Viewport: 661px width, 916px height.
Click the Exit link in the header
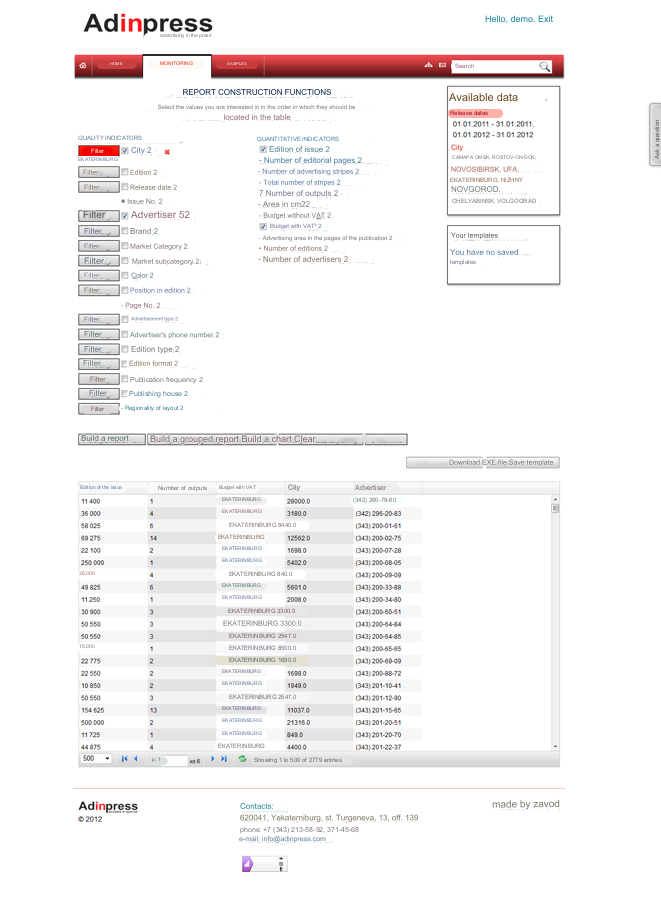click(x=545, y=19)
